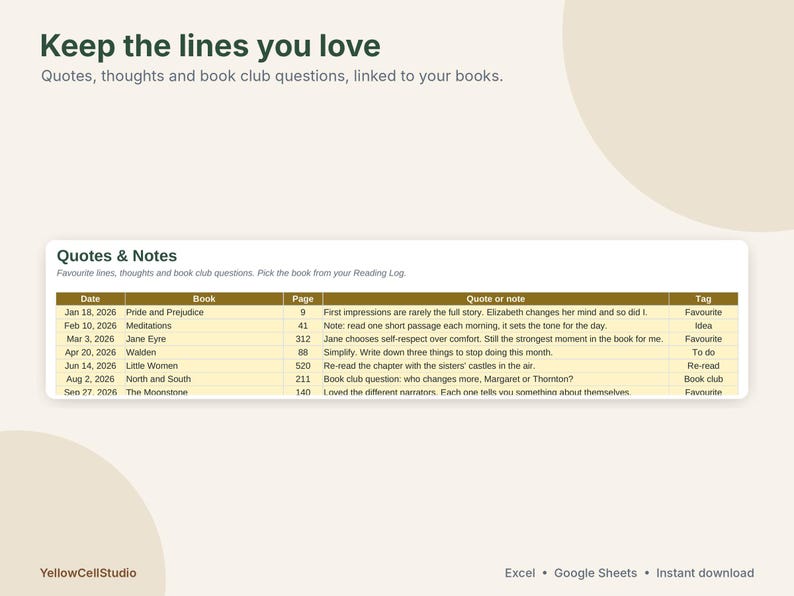This screenshot has width=794, height=596.
Task: Click the 'Loved the different narrators' note cell
Action: point(496,391)
